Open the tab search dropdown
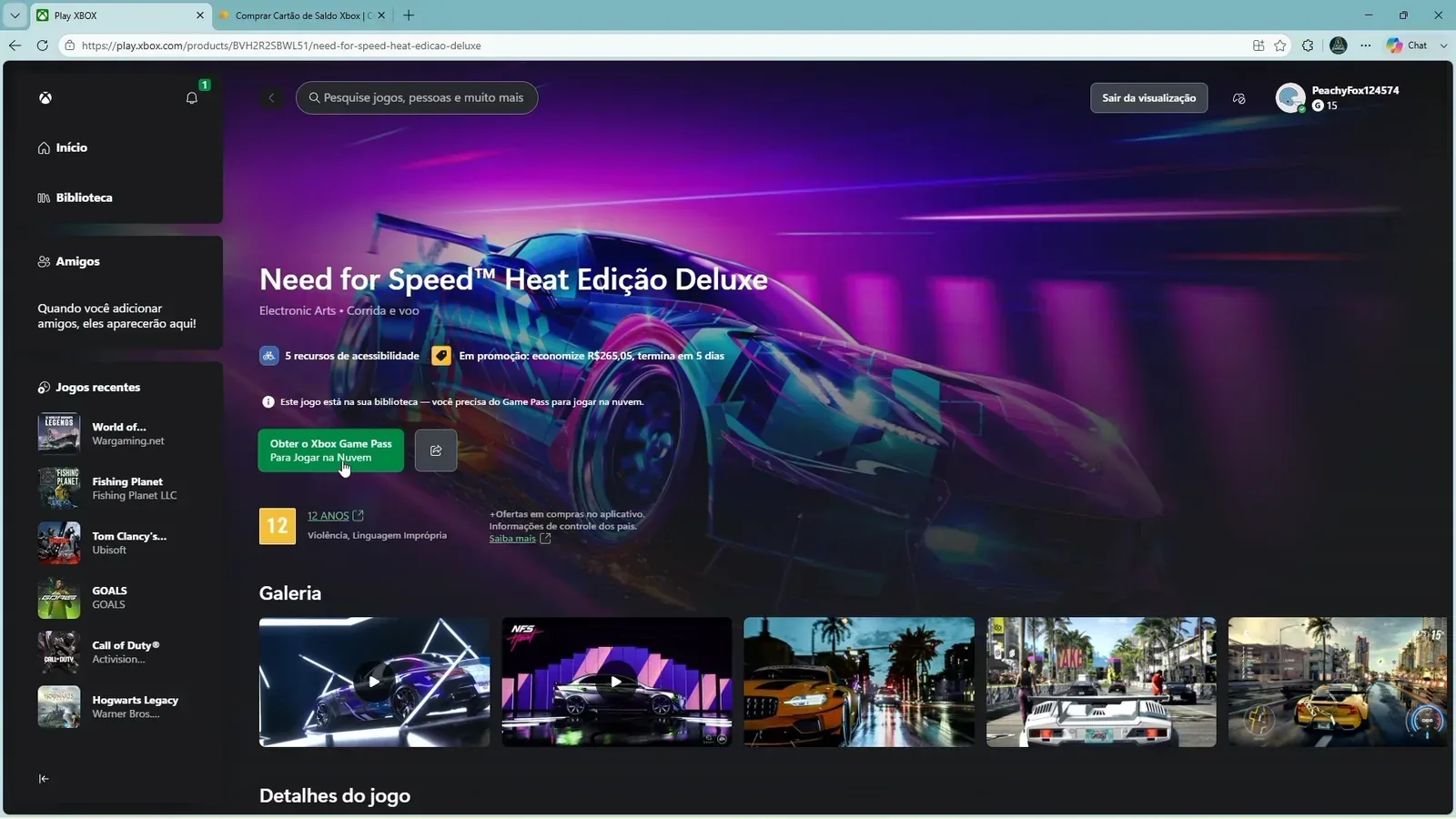The image size is (1456, 819). pyautogui.click(x=15, y=15)
